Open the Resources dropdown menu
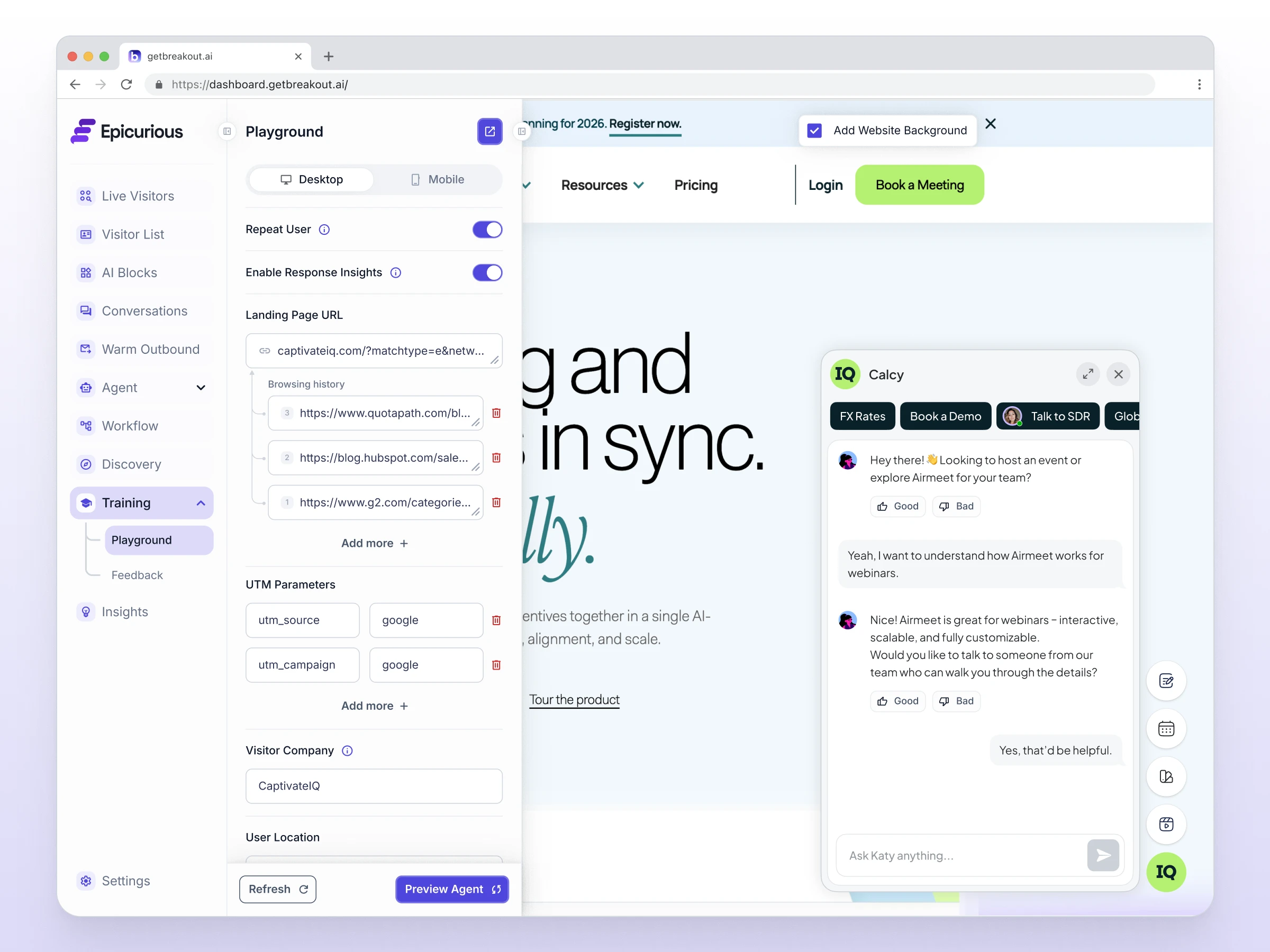Image resolution: width=1270 pixels, height=952 pixels. [x=602, y=185]
